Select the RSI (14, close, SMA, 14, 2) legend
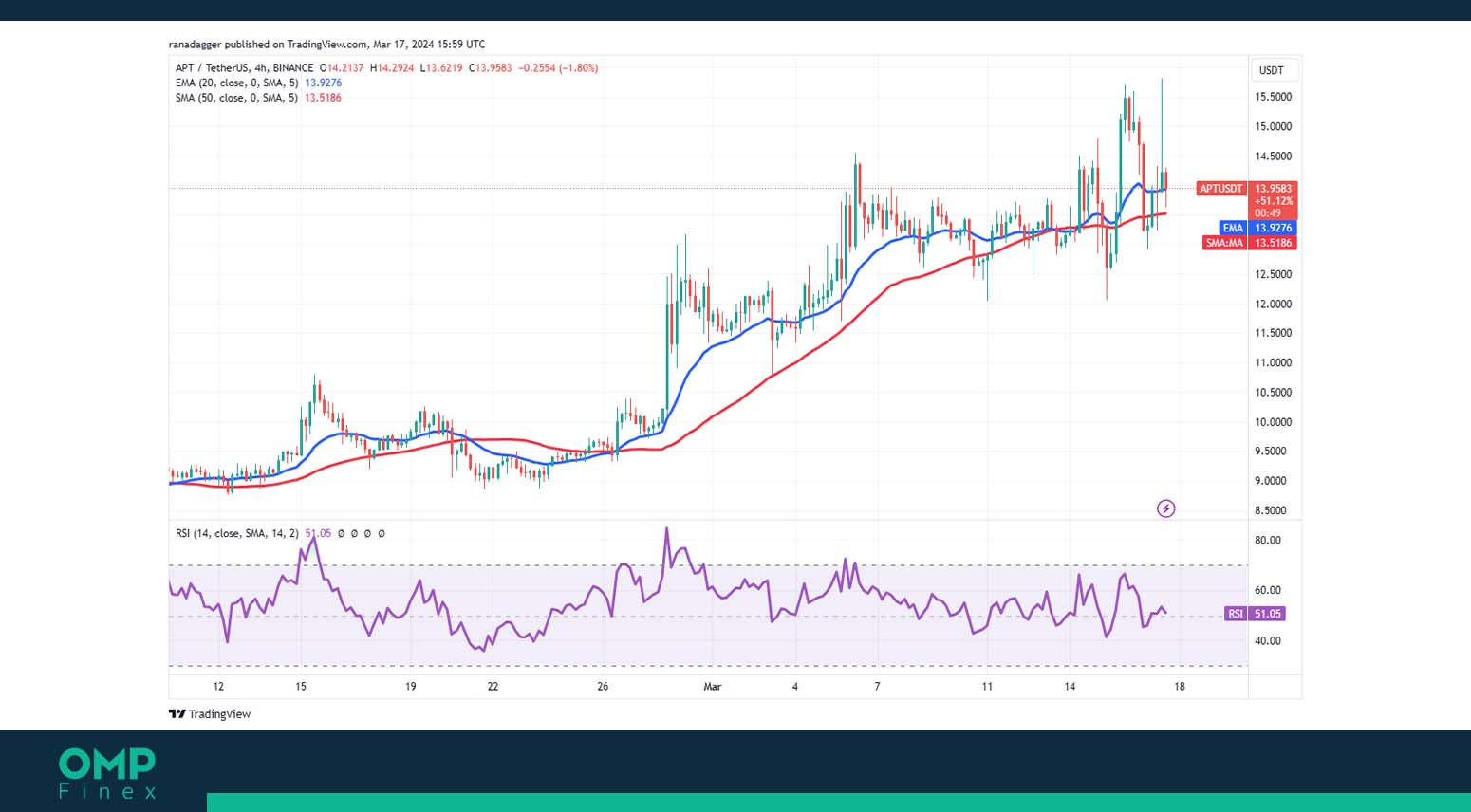The image size is (1471, 812). click(237, 533)
